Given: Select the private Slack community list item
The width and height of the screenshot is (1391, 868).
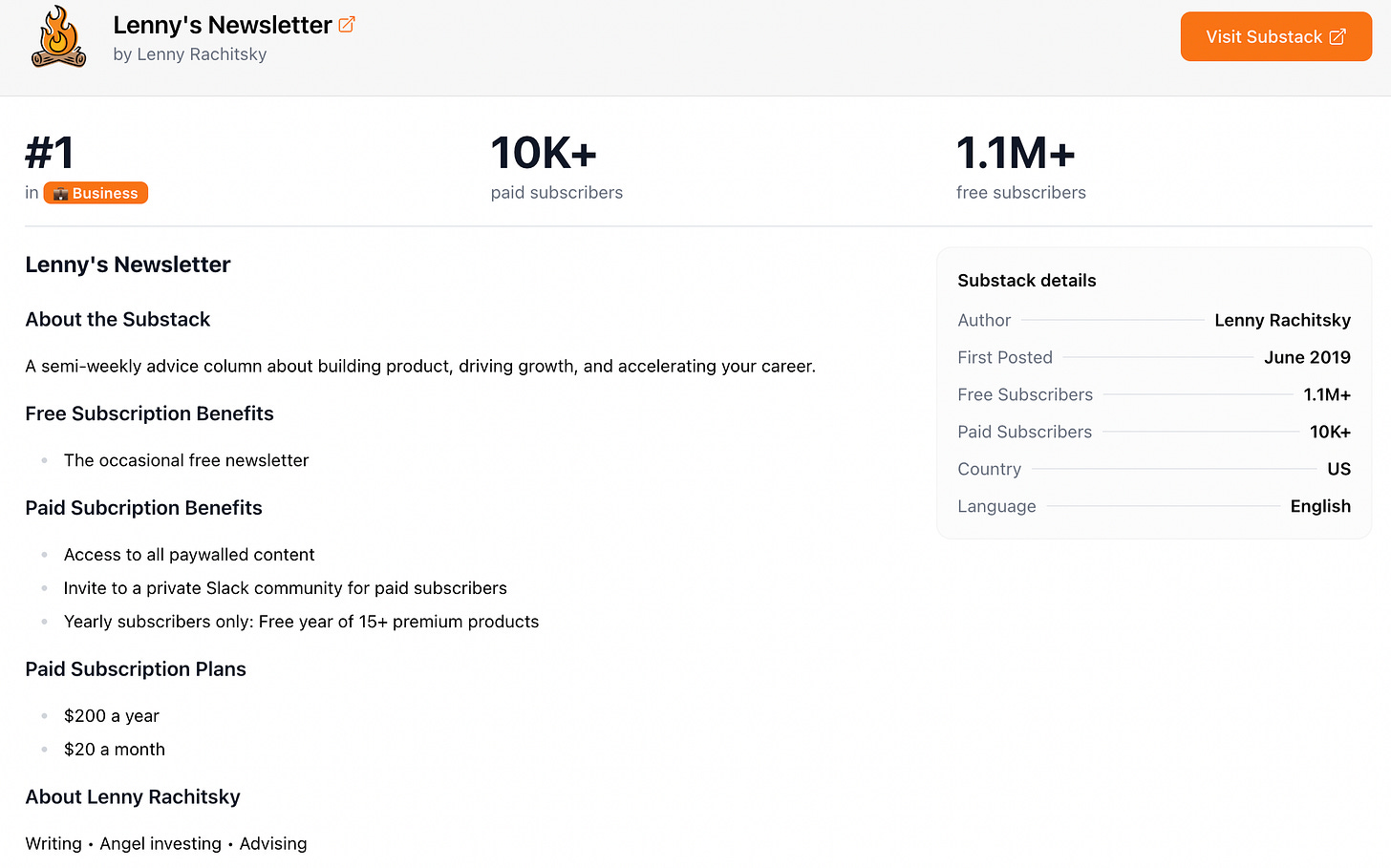Looking at the screenshot, I should (286, 588).
